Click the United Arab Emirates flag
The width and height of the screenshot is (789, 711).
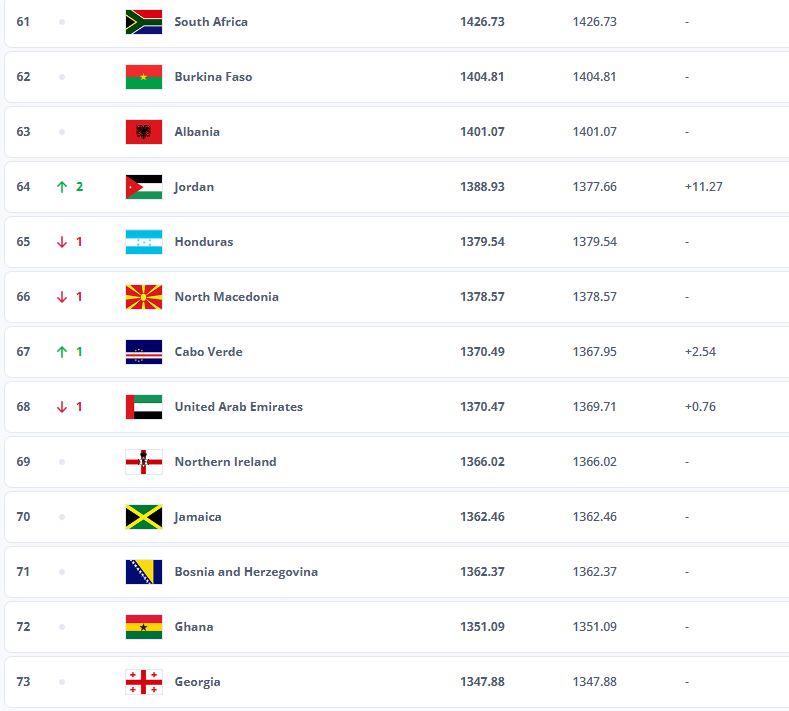click(x=144, y=407)
